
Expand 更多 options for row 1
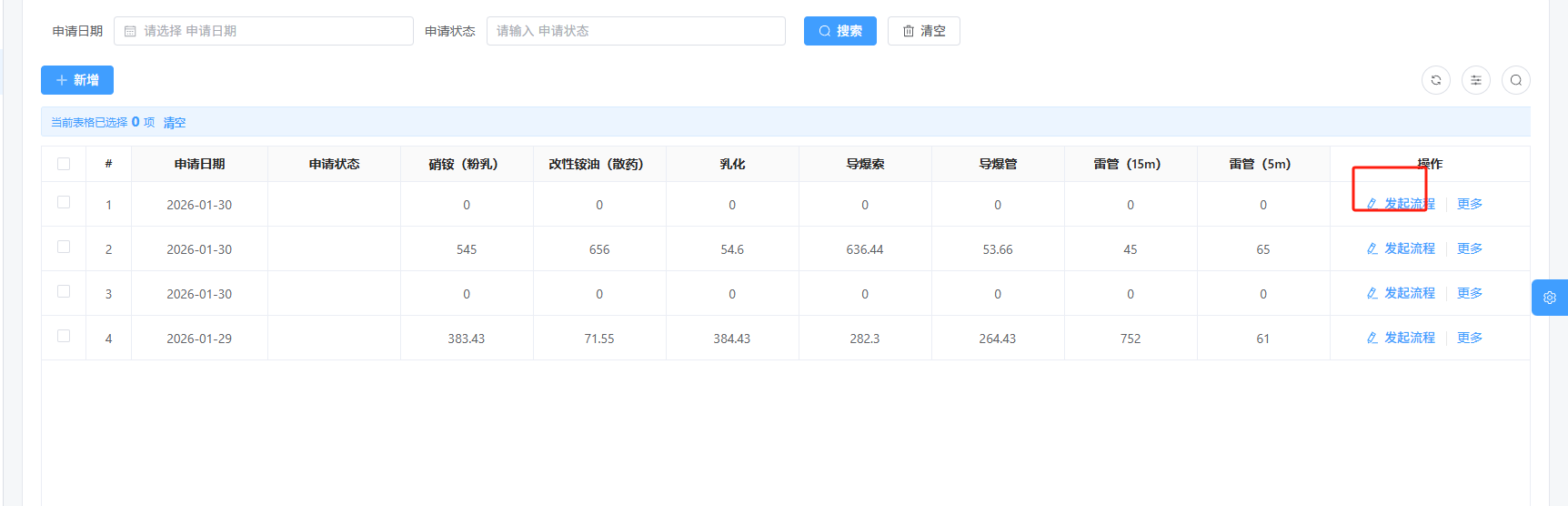pyautogui.click(x=1469, y=204)
